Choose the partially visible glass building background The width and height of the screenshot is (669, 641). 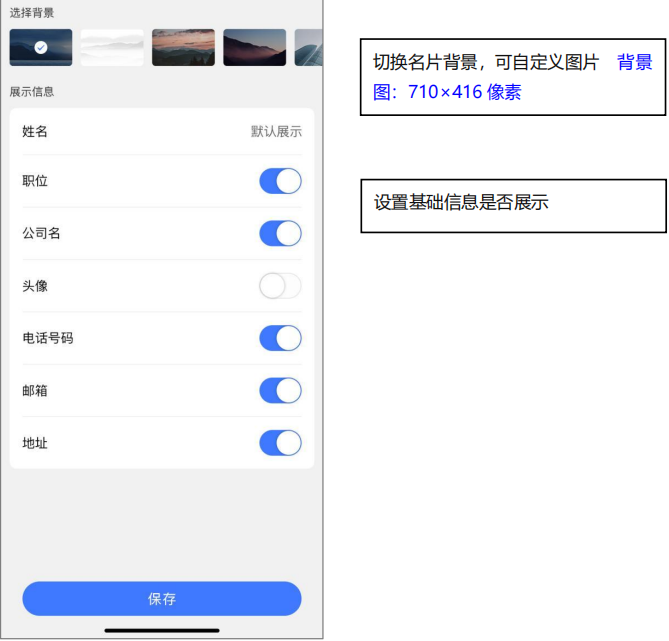coord(308,47)
